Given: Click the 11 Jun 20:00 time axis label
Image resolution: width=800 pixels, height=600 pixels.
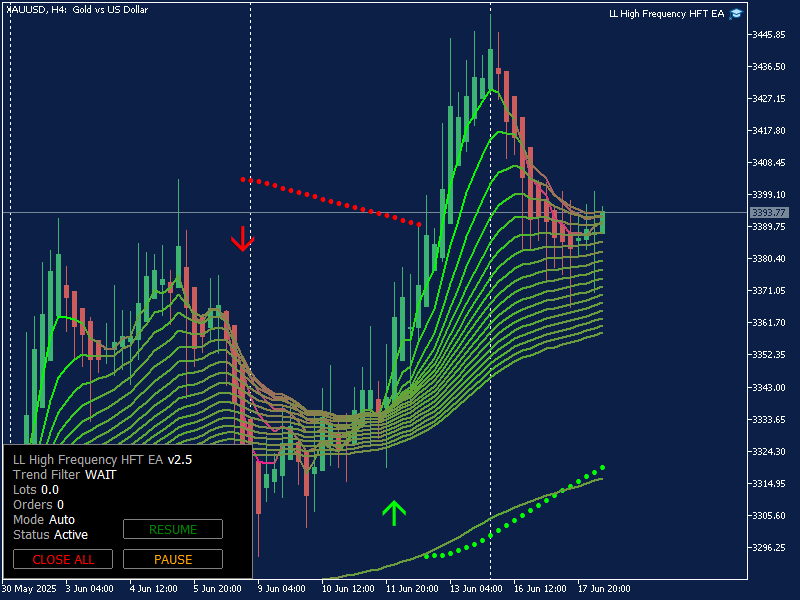Looking at the screenshot, I should [412, 589].
